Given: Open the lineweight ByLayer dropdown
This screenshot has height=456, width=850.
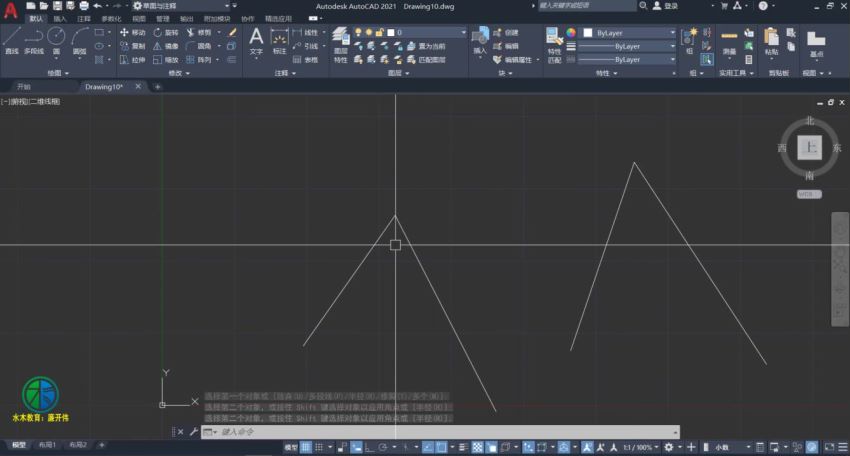Looking at the screenshot, I should (628, 47).
